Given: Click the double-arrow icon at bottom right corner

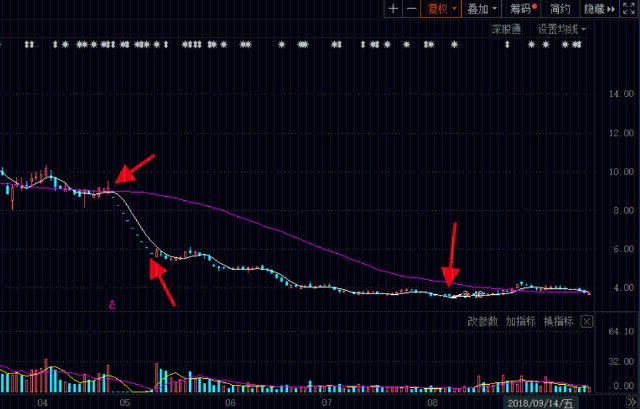Looking at the screenshot, I should [631, 403].
